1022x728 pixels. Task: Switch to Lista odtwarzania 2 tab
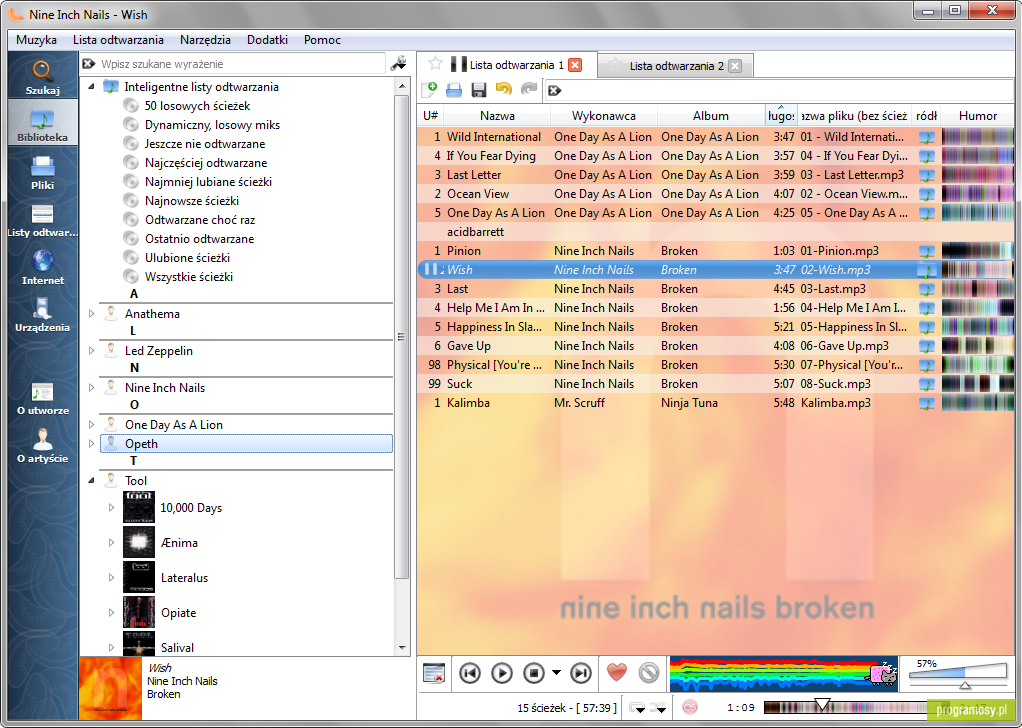[x=676, y=66]
